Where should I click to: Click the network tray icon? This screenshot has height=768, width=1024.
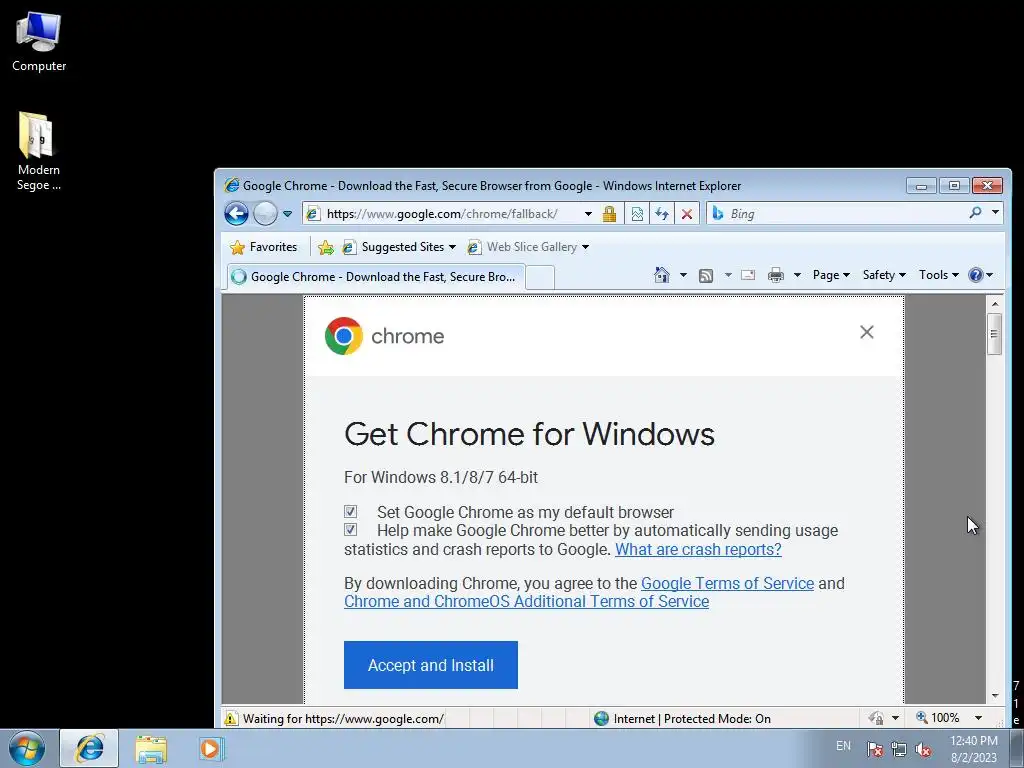(899, 749)
